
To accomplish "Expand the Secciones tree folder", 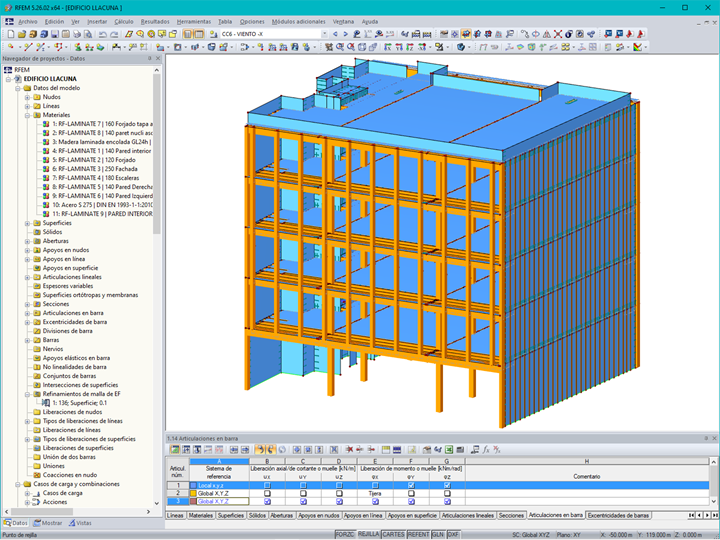I will tap(27, 304).
